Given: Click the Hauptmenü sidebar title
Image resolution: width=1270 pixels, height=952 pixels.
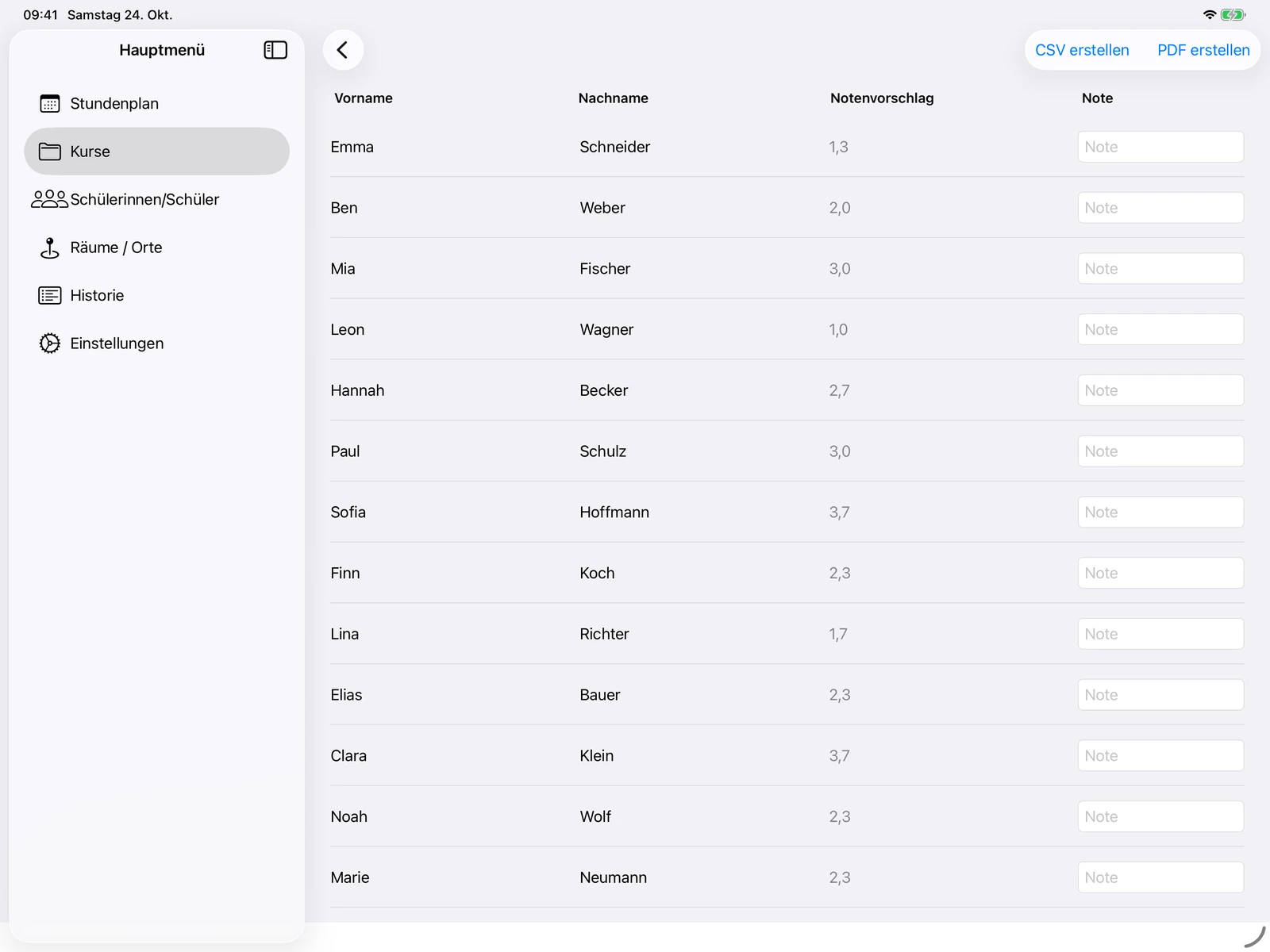Looking at the screenshot, I should coord(162,50).
